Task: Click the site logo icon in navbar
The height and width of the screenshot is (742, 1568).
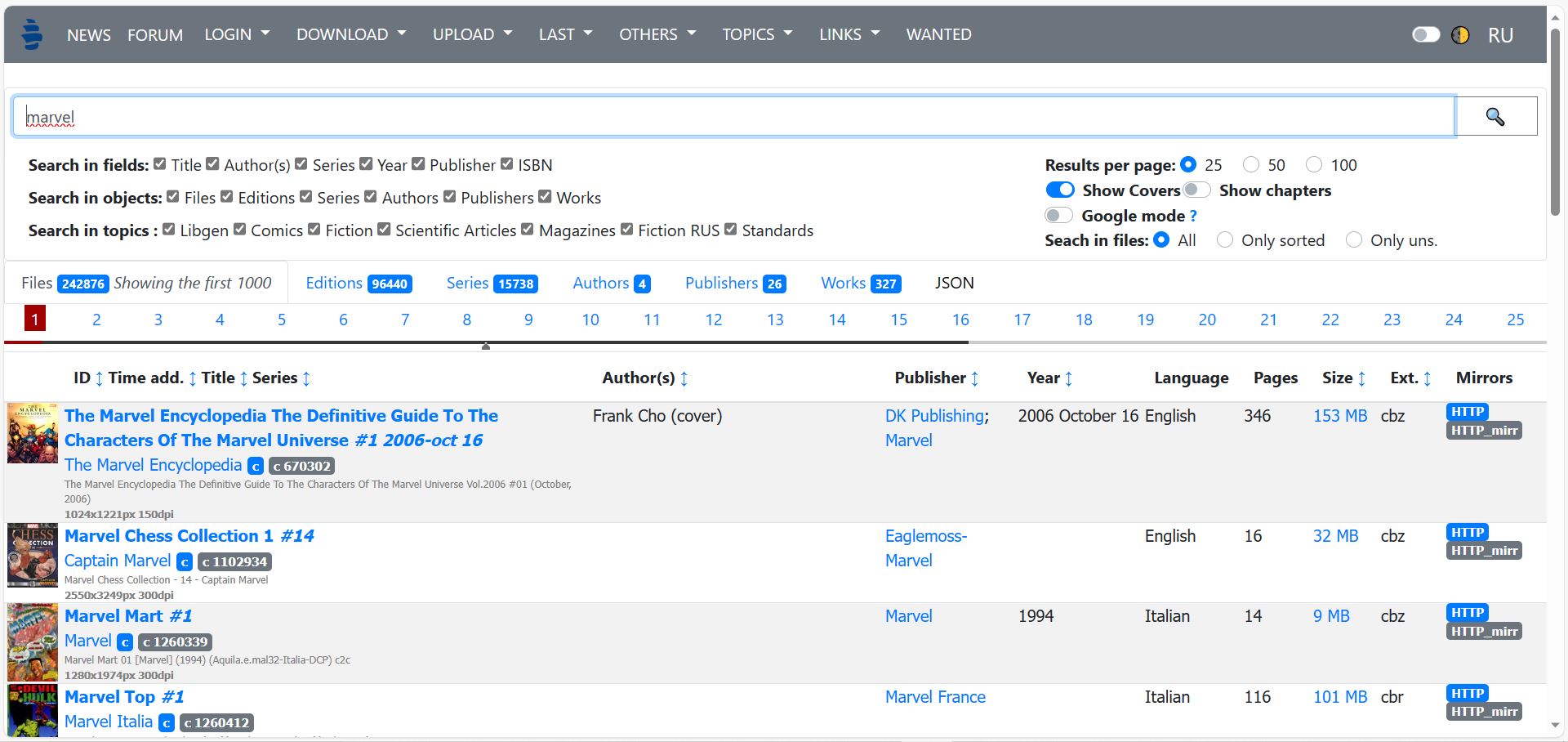Action: 32,34
